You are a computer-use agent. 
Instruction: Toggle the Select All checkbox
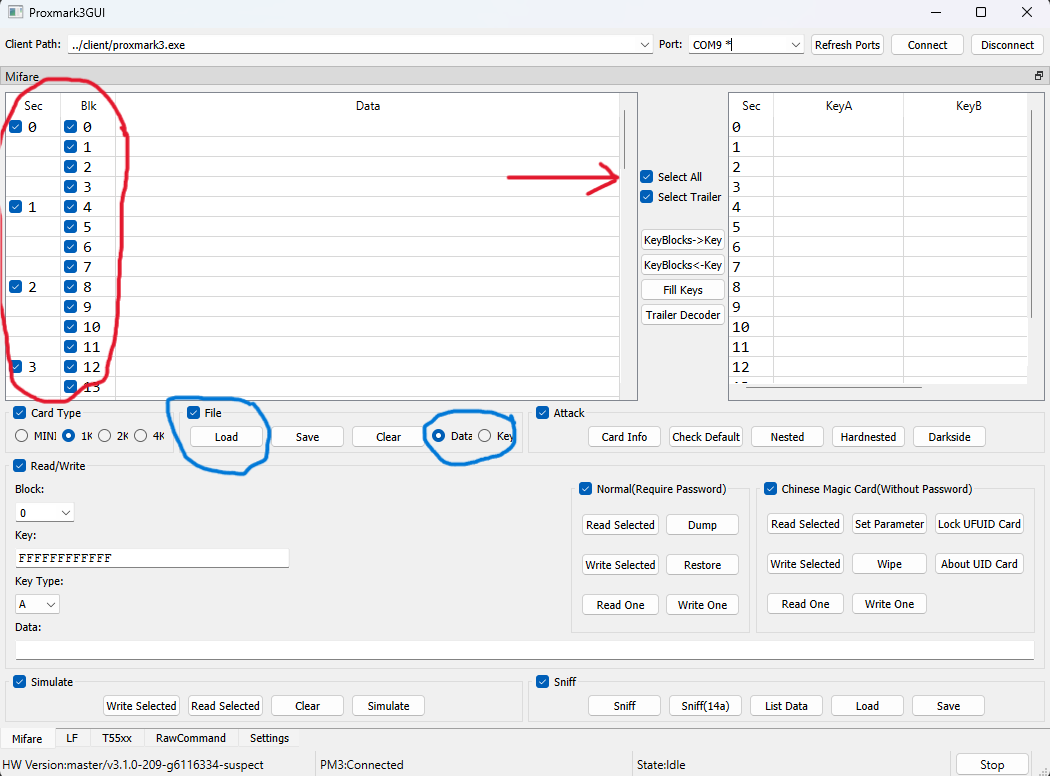point(646,177)
